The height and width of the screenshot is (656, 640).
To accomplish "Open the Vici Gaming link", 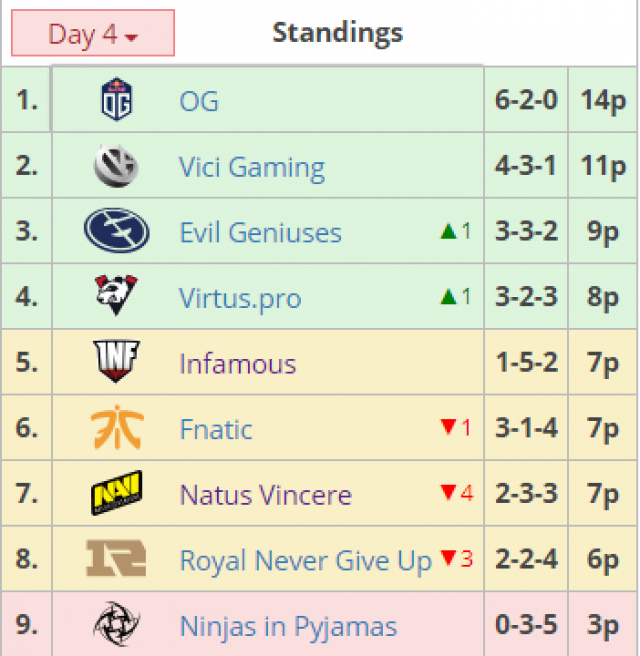I will [x=252, y=167].
